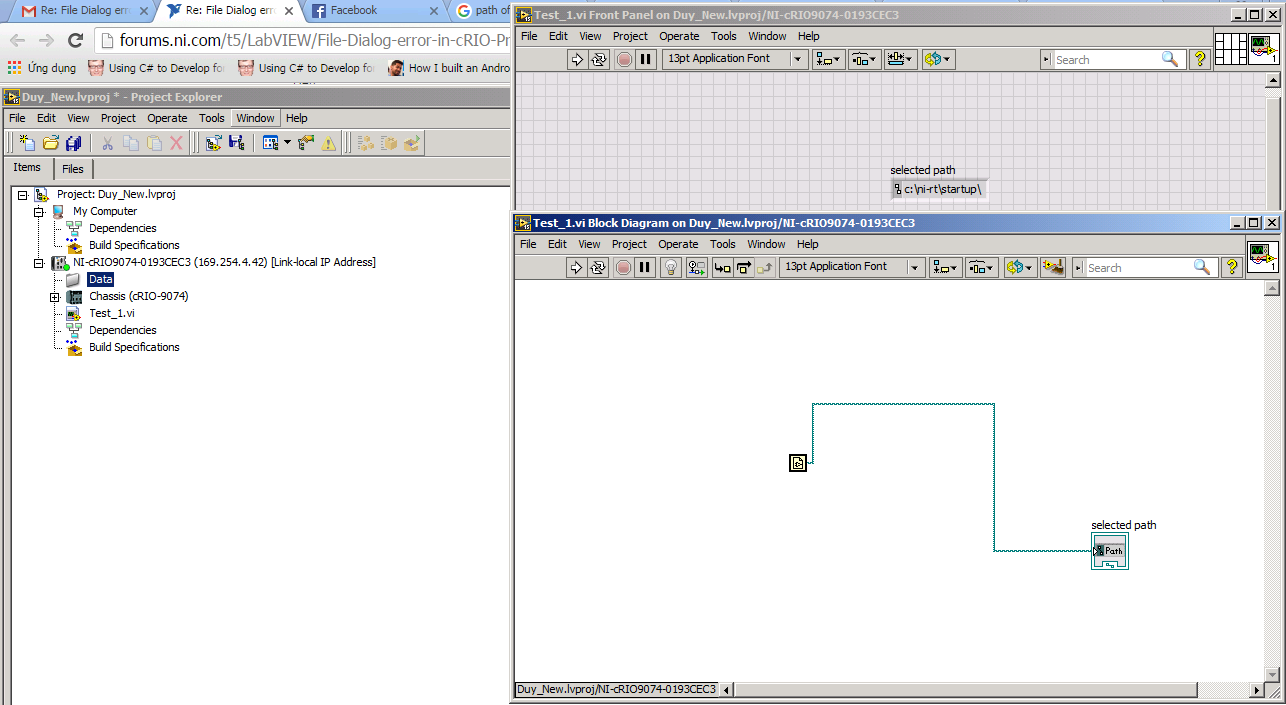Click the path constant node on diagram
Screen dimensions: 1286x705
pyautogui.click(x=797, y=463)
